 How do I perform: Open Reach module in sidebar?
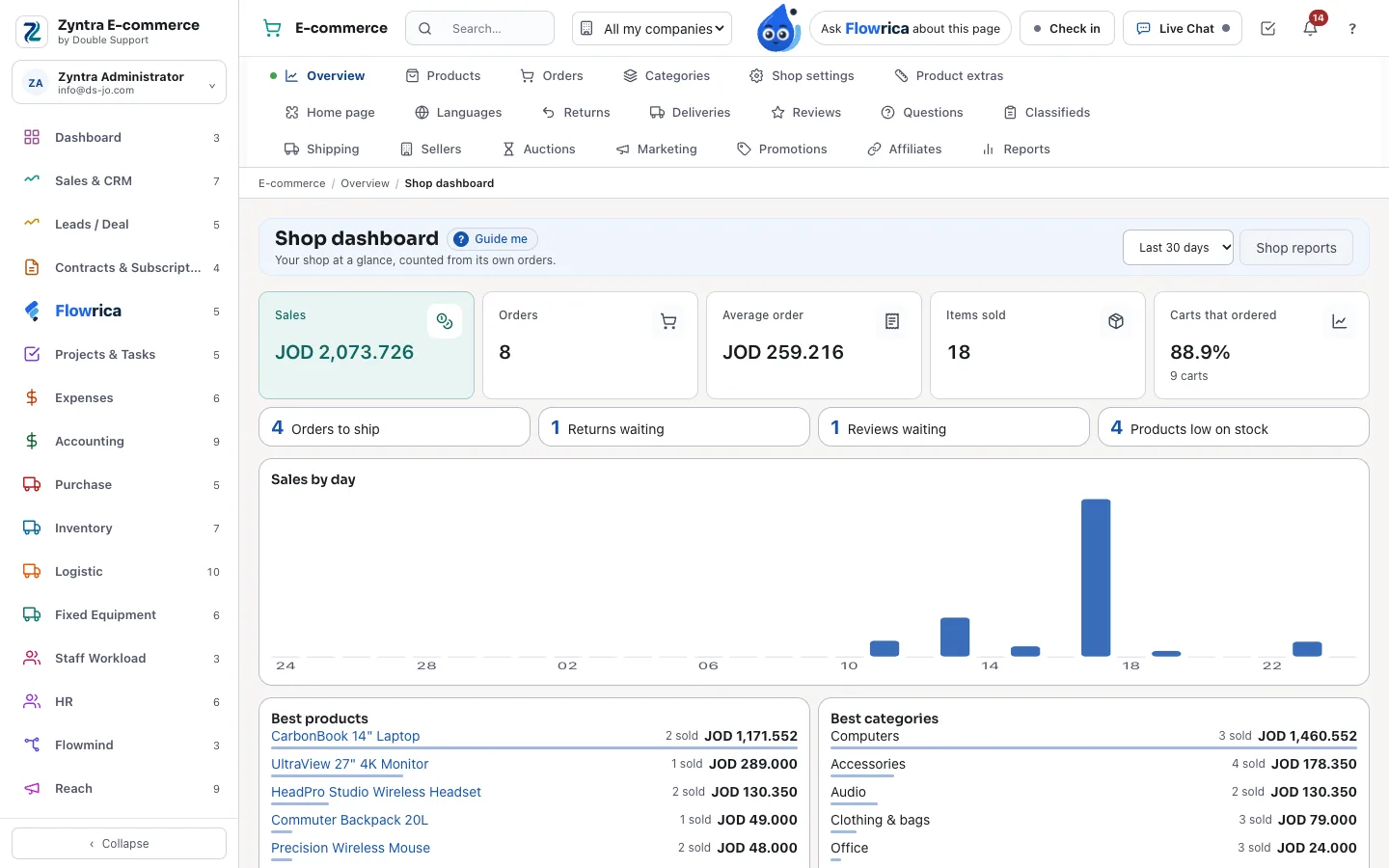(x=120, y=789)
